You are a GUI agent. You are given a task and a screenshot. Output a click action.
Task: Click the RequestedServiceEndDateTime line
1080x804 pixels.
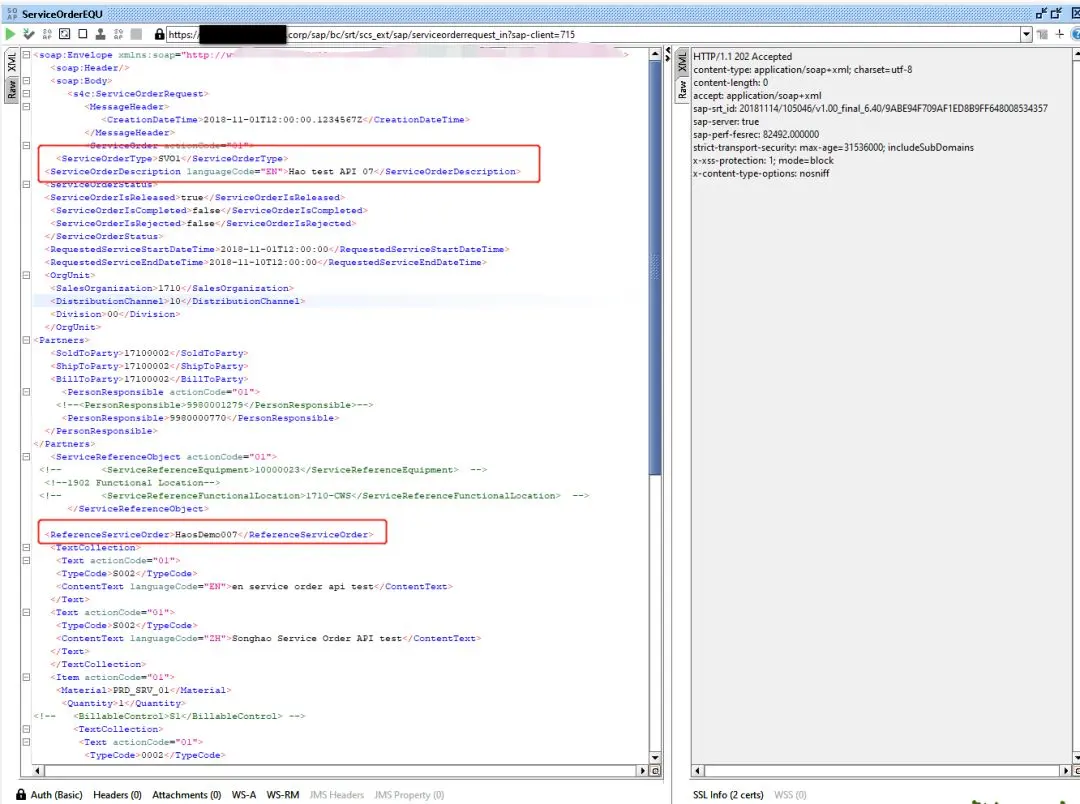point(266,262)
